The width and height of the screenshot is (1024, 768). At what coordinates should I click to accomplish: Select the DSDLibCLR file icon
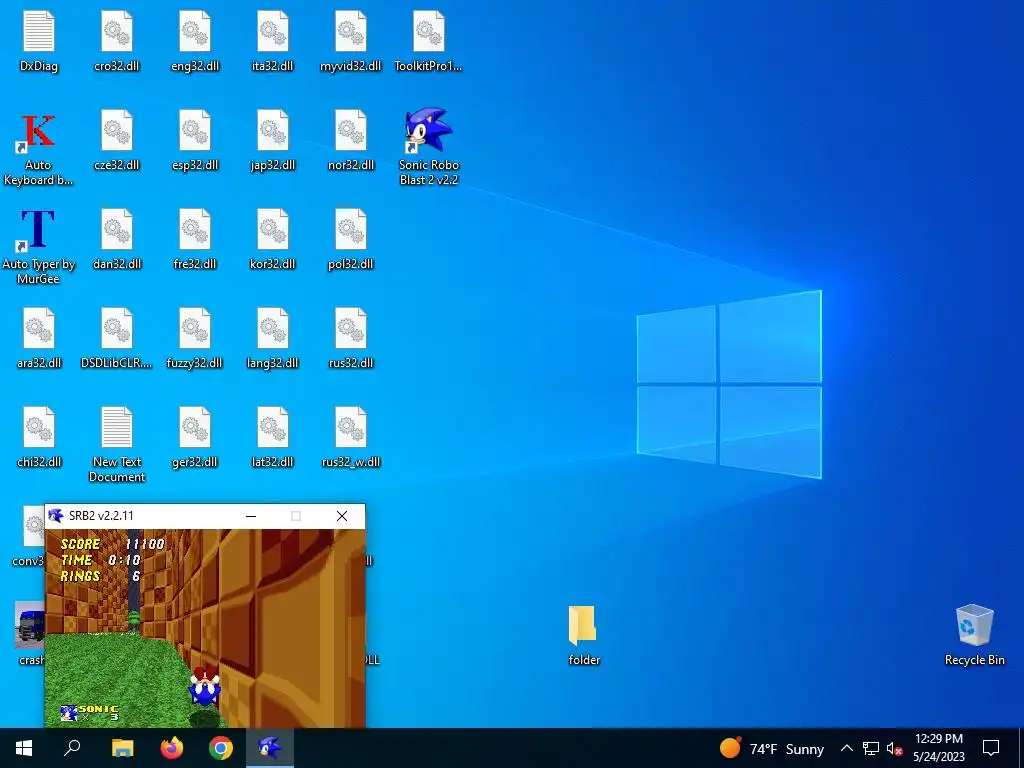click(117, 329)
